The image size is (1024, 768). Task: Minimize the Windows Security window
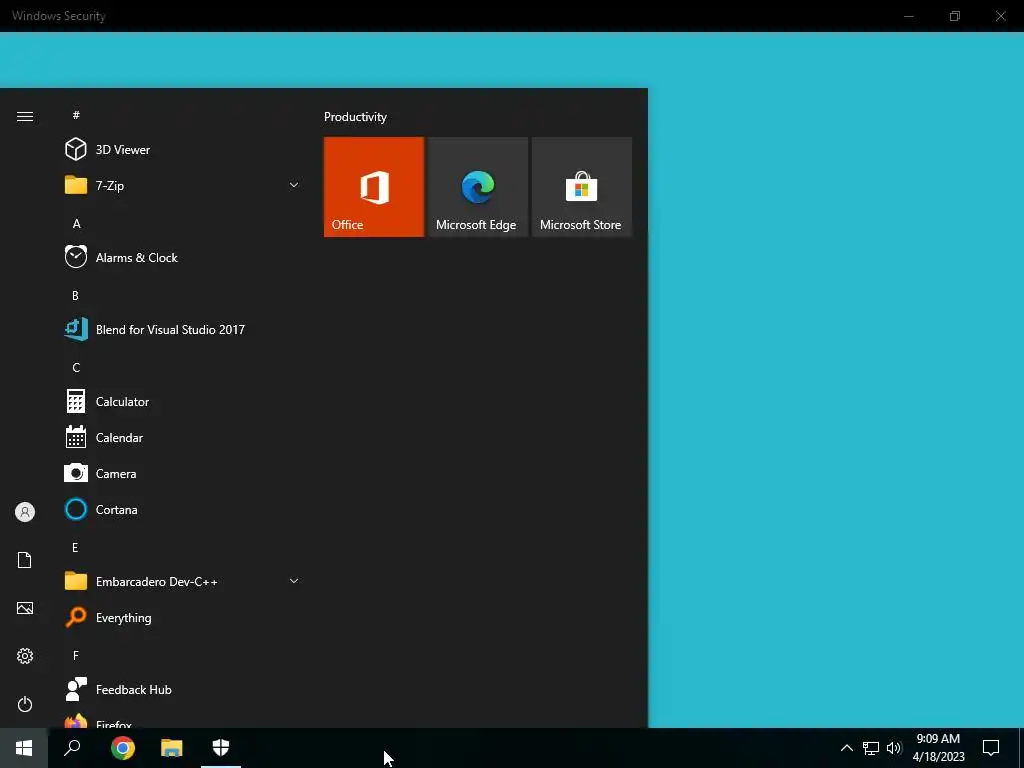click(908, 16)
